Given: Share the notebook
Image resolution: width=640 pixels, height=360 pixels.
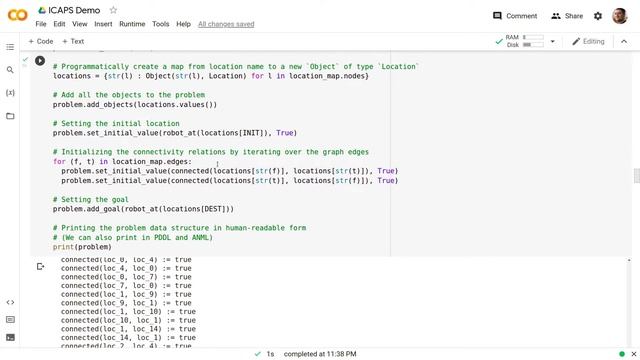Looking at the screenshot, I should click(567, 16).
